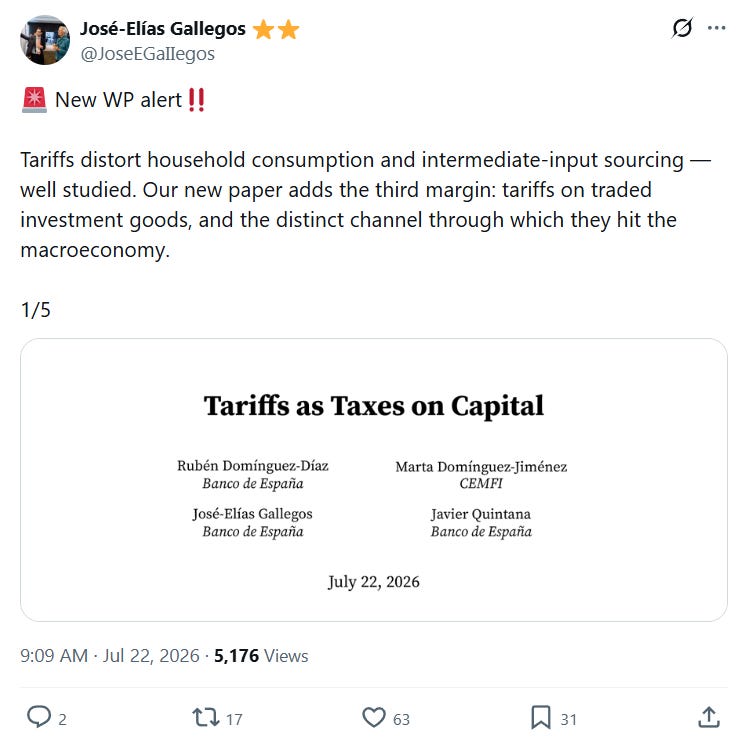The image size is (748, 742).
Task: Repost this tweet using the retweet icon
Action: [206, 717]
